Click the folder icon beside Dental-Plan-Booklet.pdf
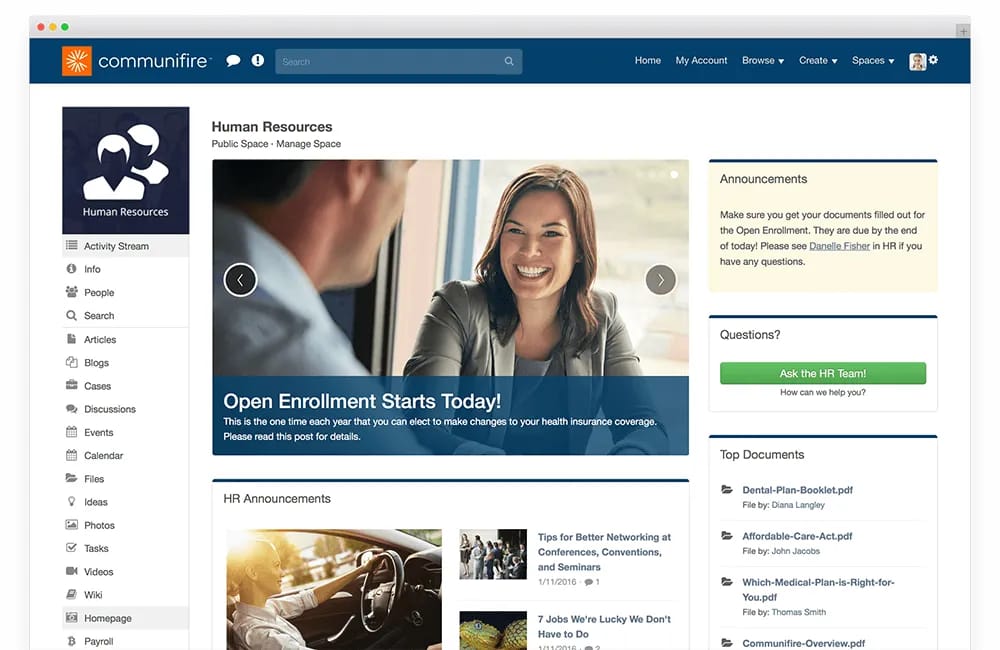The height and width of the screenshot is (650, 1000). [x=726, y=489]
